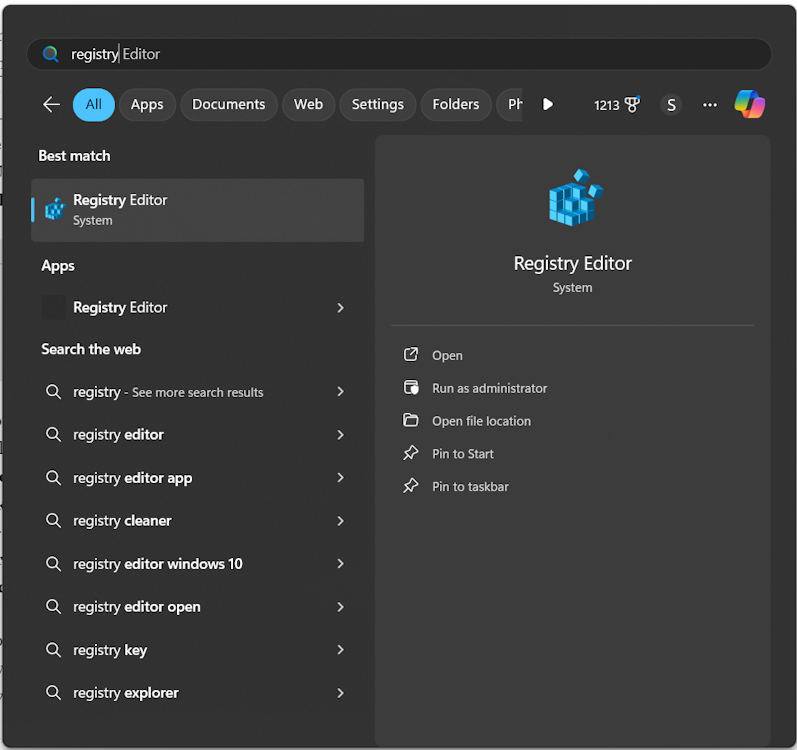The width and height of the screenshot is (797, 750).
Task: Expand chevron for 'registry editor app'
Action: click(x=341, y=478)
